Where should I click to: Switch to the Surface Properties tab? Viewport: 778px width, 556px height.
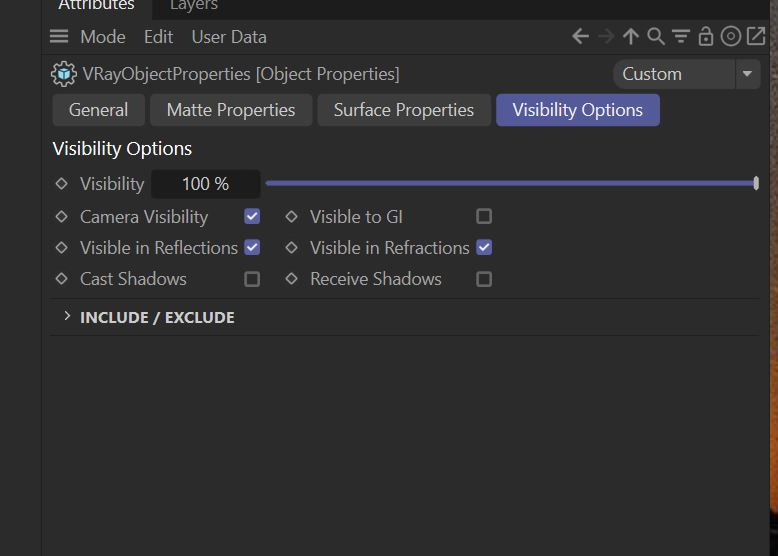pyautogui.click(x=404, y=110)
